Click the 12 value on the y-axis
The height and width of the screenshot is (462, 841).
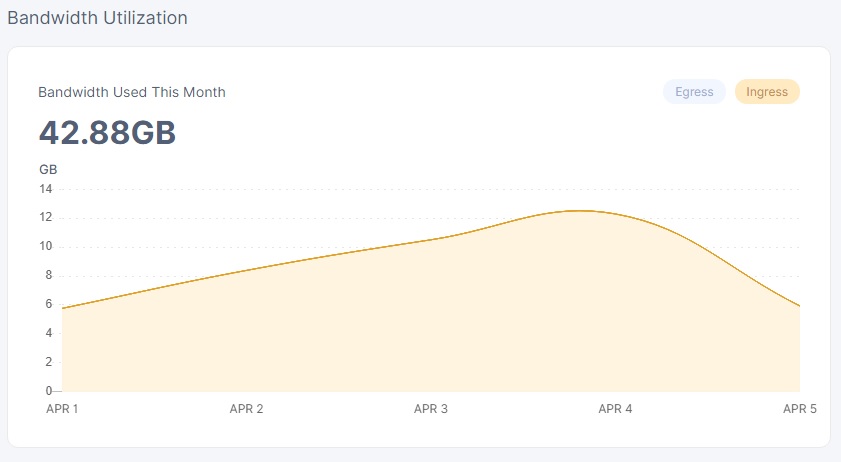point(46,217)
